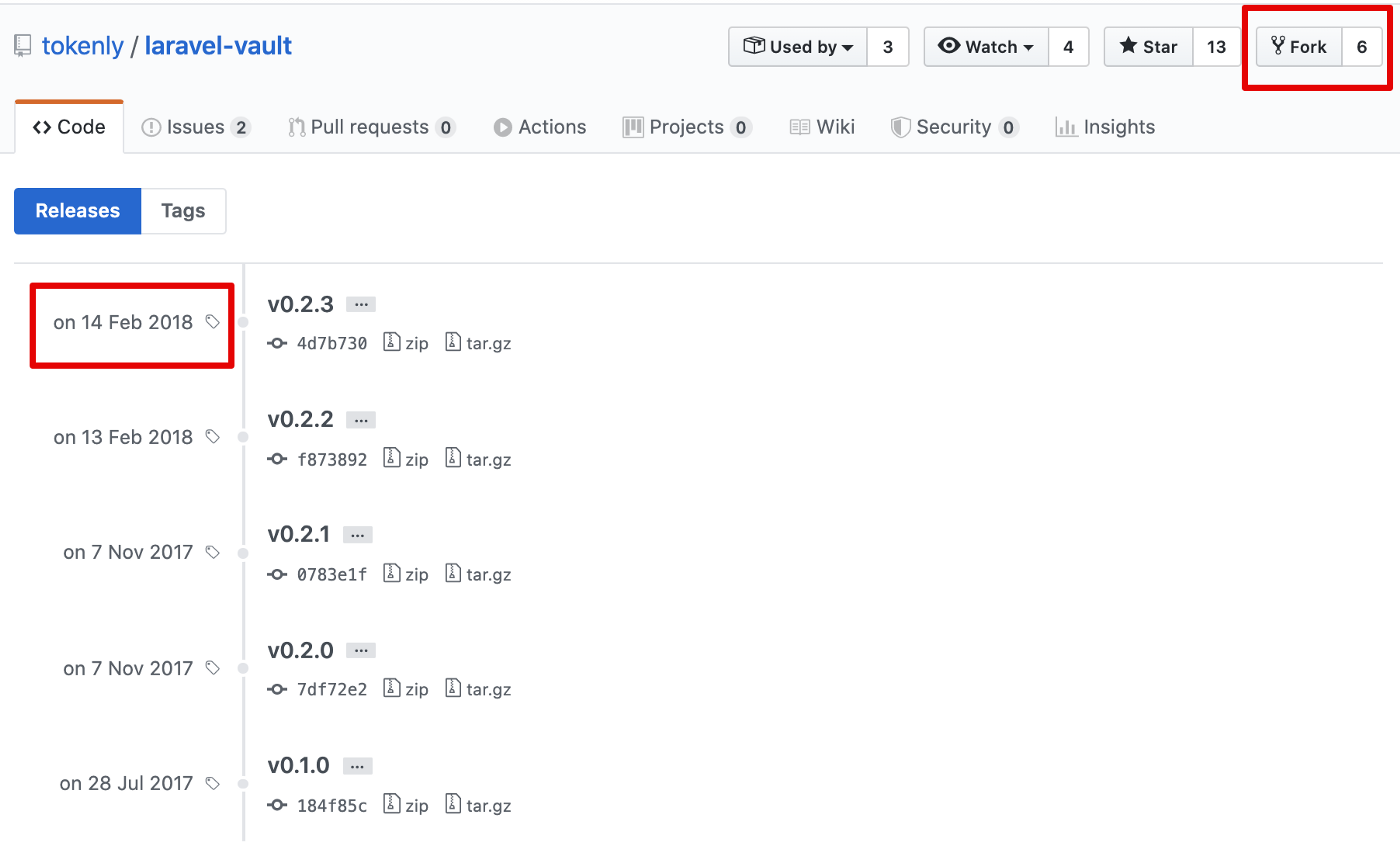The height and width of the screenshot is (866, 1400).
Task: Download zip for v0.2.3
Action: (406, 343)
